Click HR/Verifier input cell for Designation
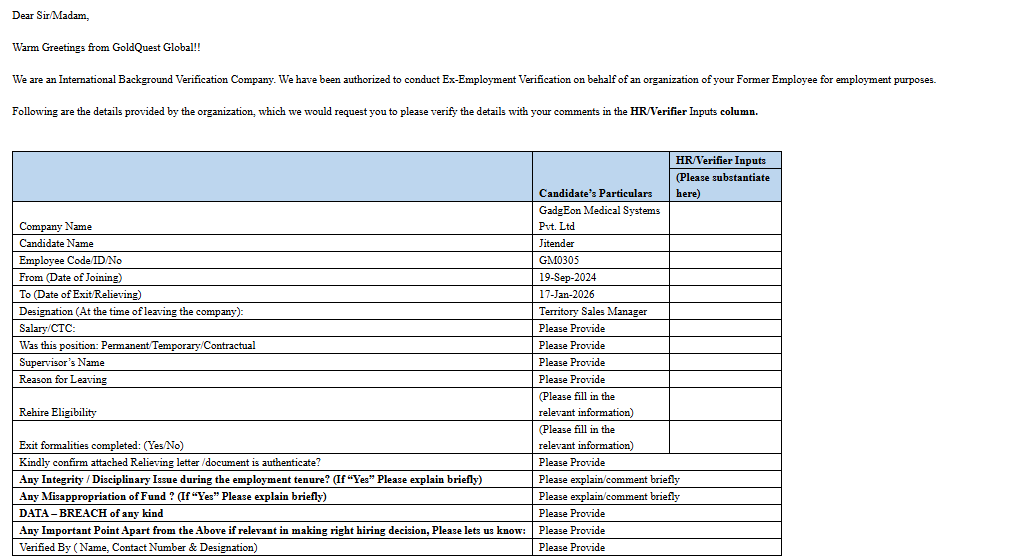This screenshot has height=556, width=1016. pyautogui.click(x=725, y=311)
